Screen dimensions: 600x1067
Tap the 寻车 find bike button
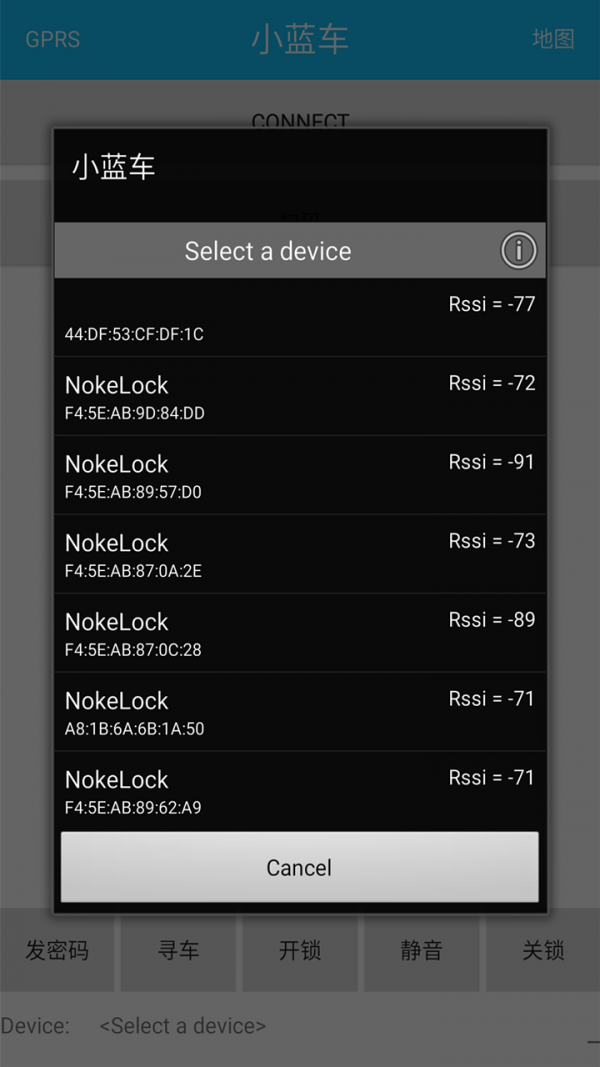178,950
